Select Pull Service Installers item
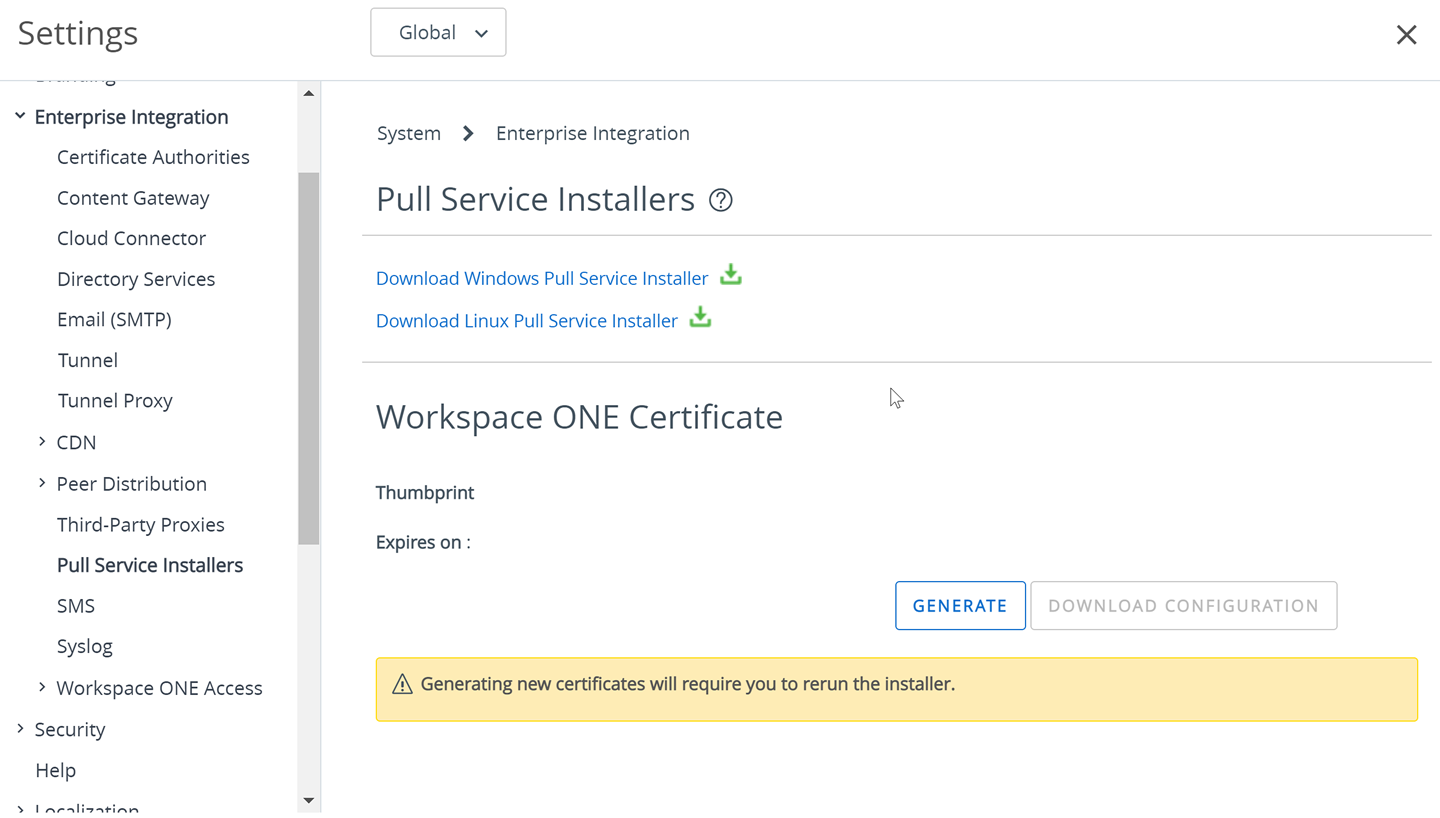The height and width of the screenshot is (818, 1440). (x=150, y=565)
